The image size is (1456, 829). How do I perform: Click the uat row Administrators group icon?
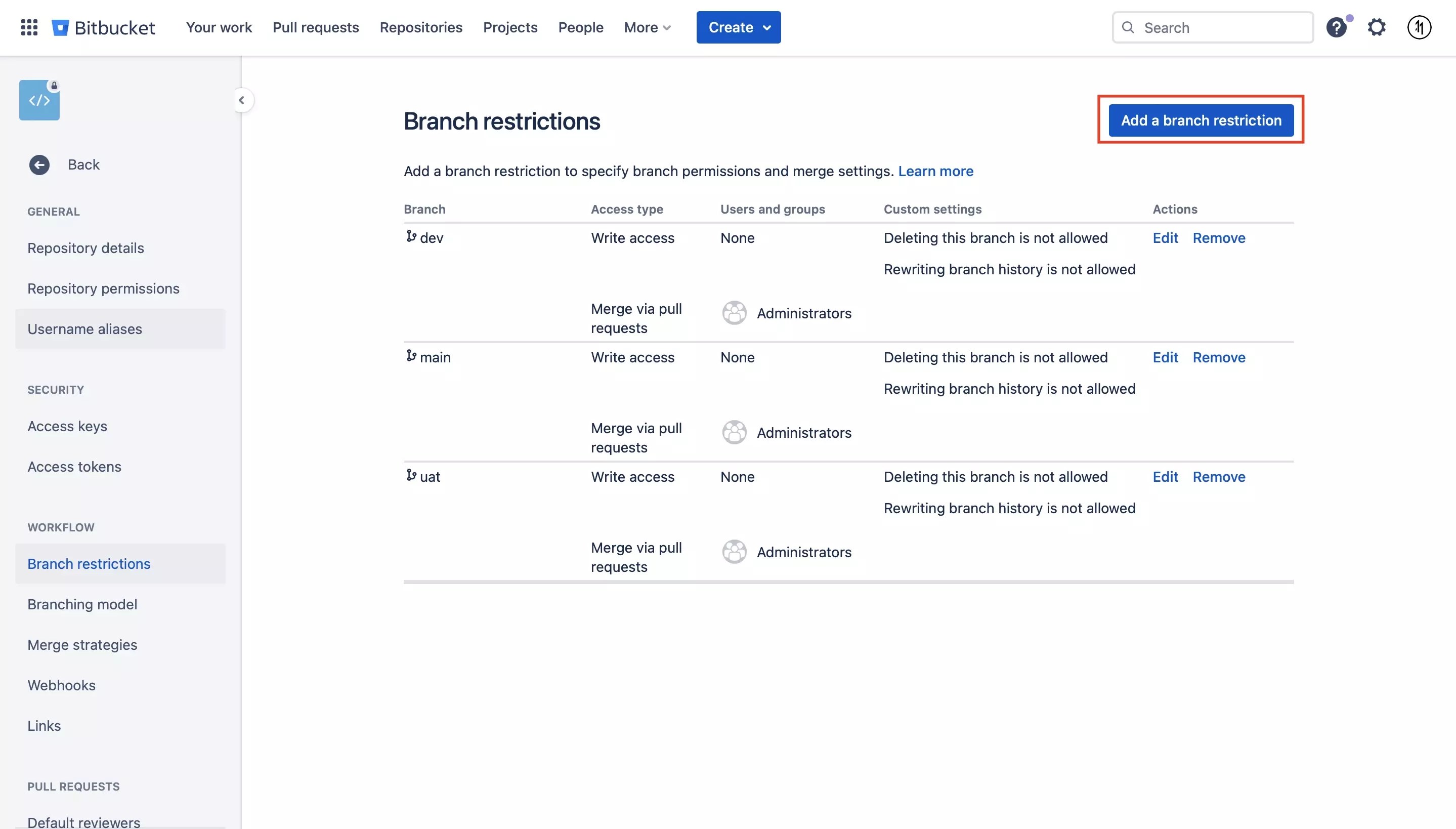click(734, 552)
